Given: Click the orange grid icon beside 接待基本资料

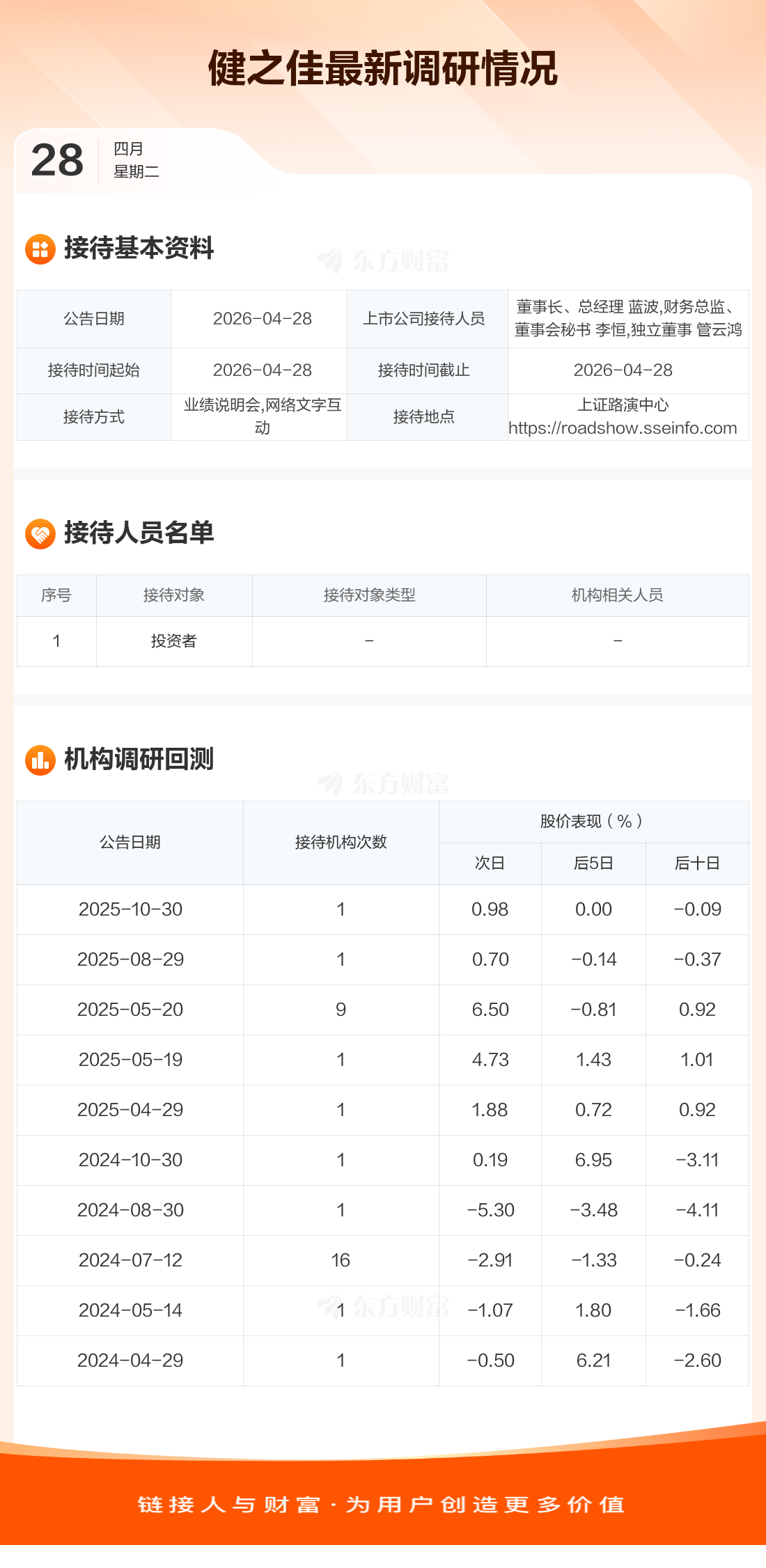Looking at the screenshot, I should click(x=40, y=249).
